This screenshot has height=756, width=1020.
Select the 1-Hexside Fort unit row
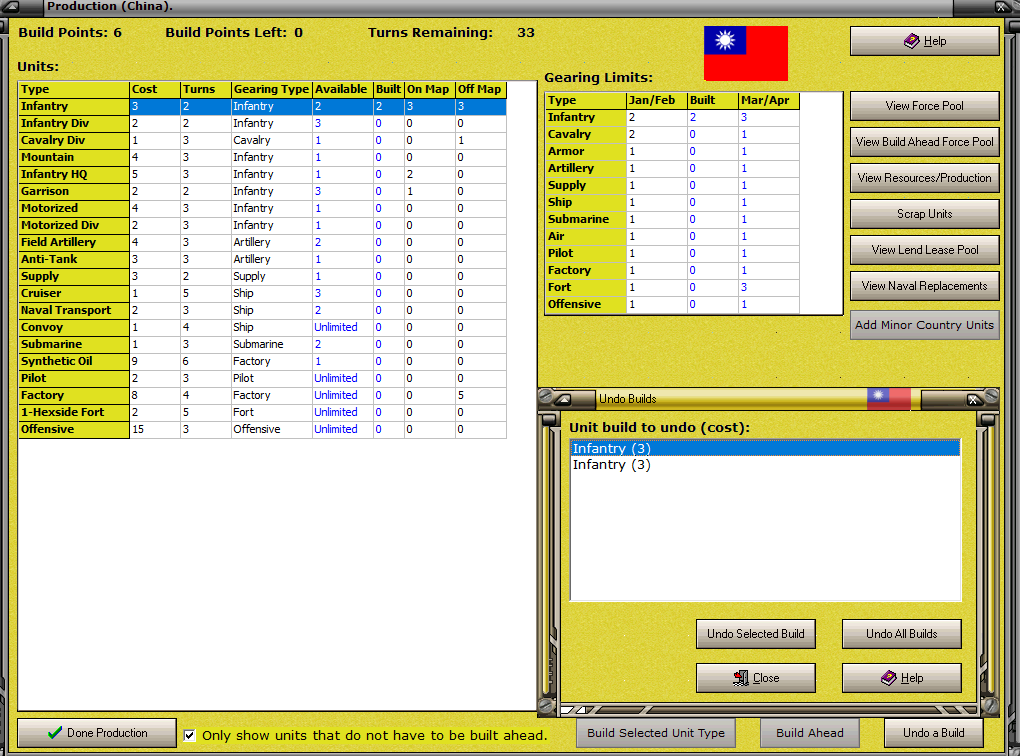pos(263,412)
